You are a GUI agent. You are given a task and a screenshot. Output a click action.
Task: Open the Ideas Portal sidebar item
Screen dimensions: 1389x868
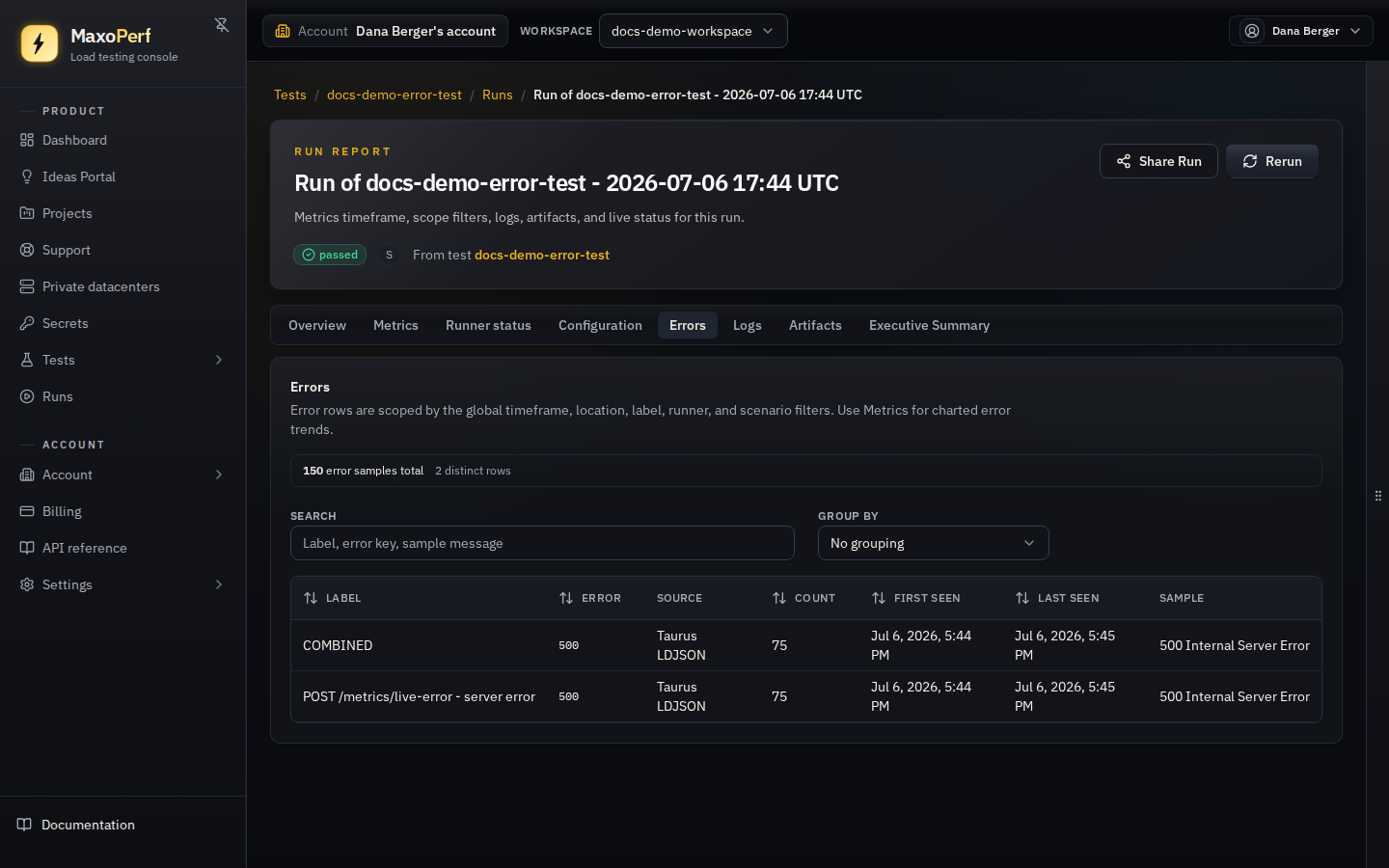click(x=123, y=176)
